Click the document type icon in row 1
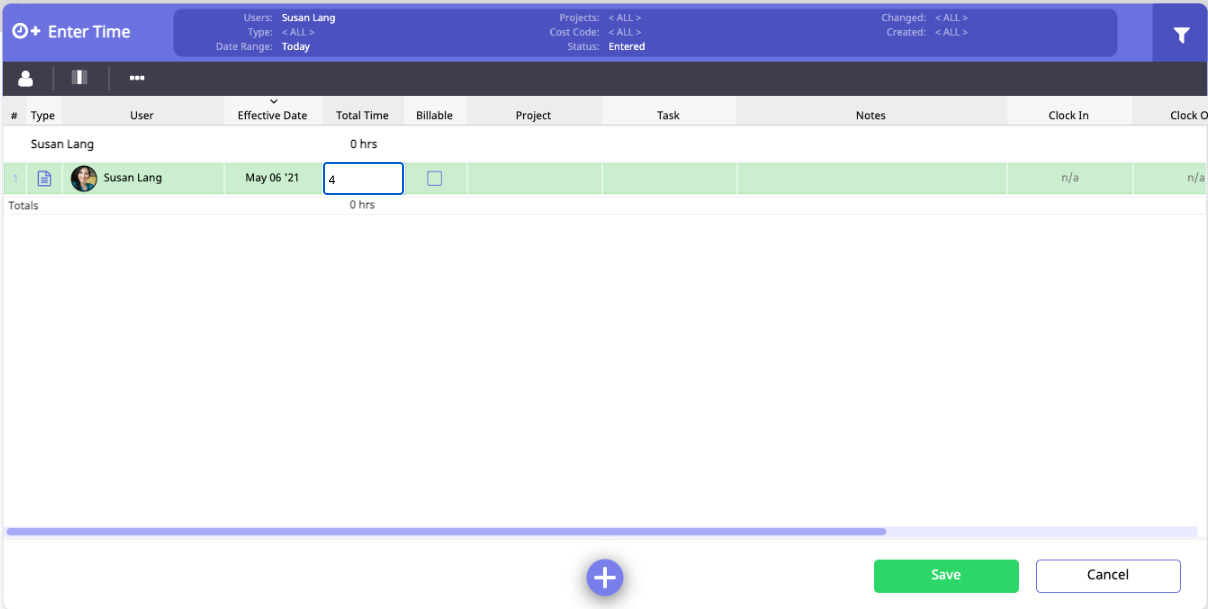The image size is (1208, 609). tap(44, 179)
